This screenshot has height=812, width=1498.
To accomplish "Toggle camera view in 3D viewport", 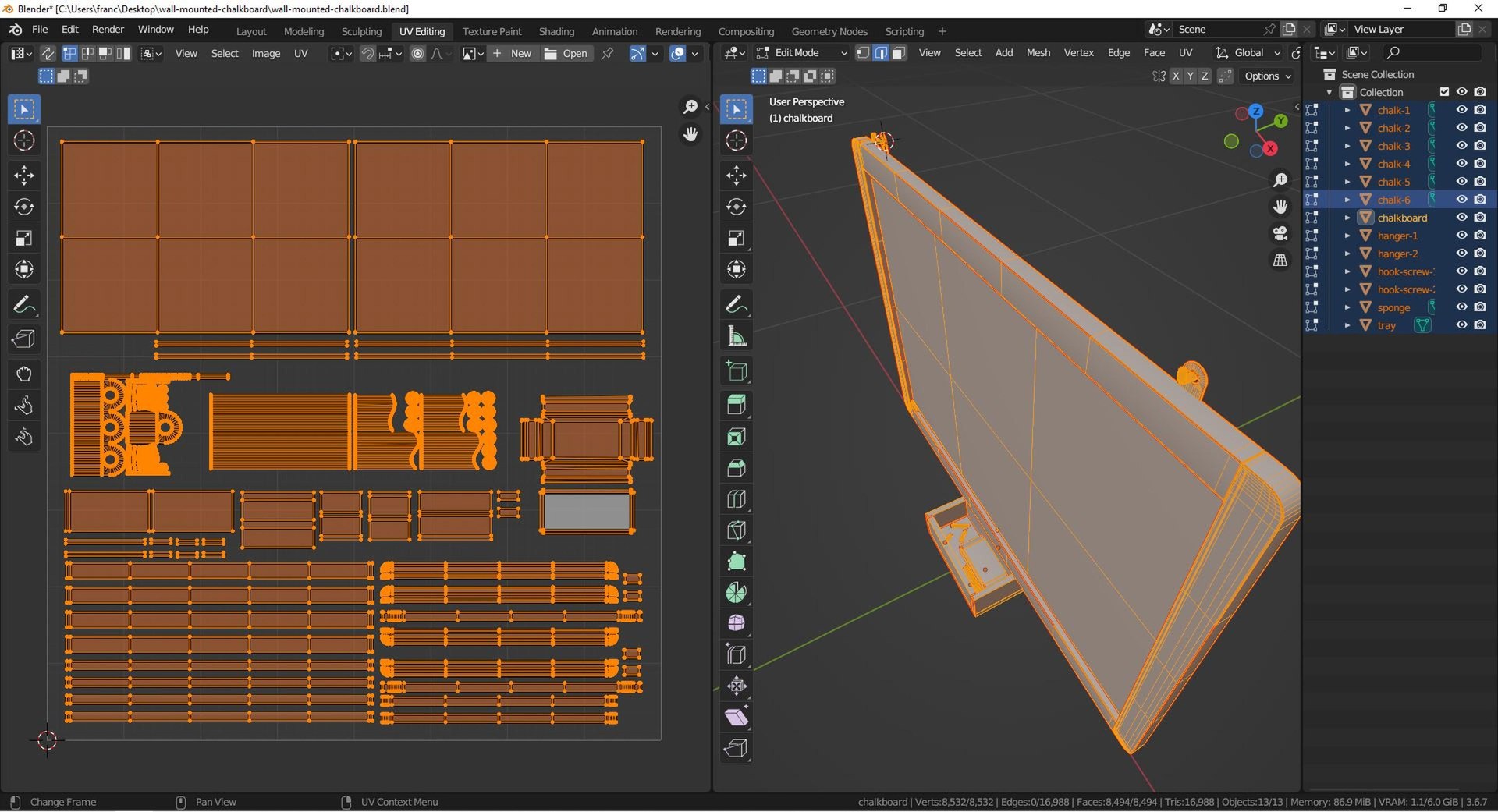I will 1280,233.
